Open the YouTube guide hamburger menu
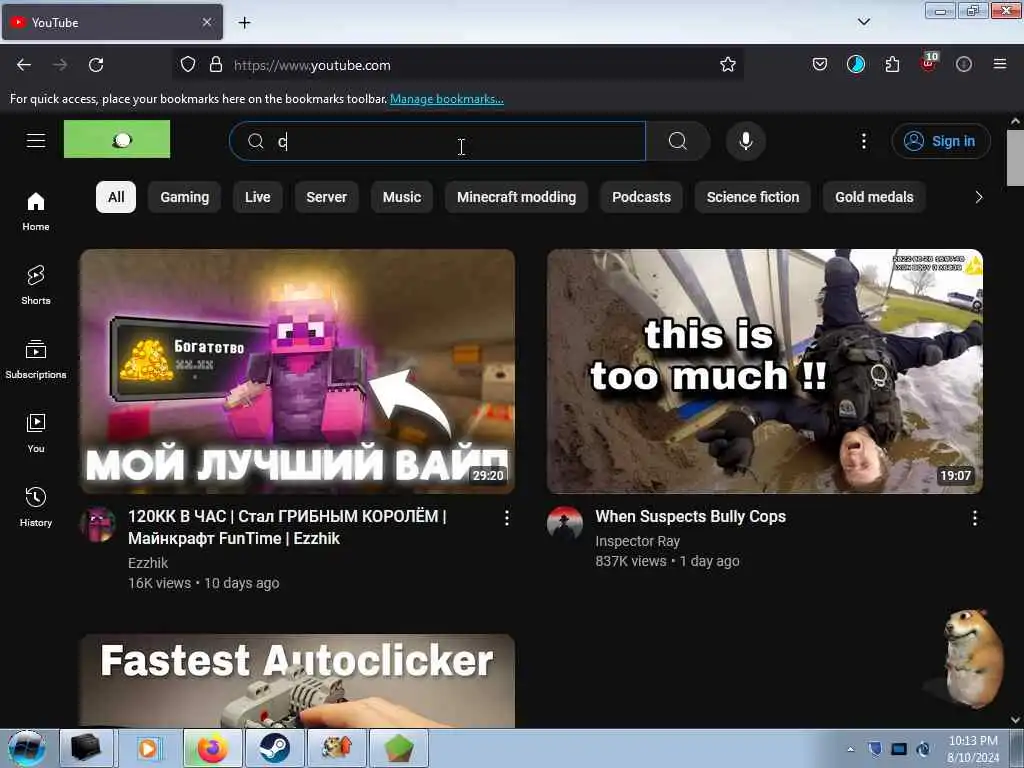Screen dimensions: 1024x768 [36, 140]
